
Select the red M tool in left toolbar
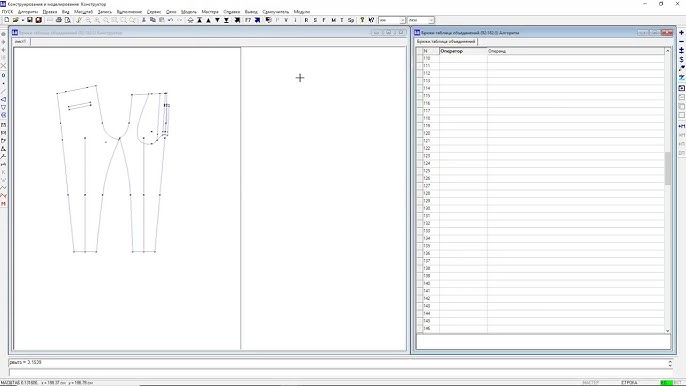click(4, 204)
